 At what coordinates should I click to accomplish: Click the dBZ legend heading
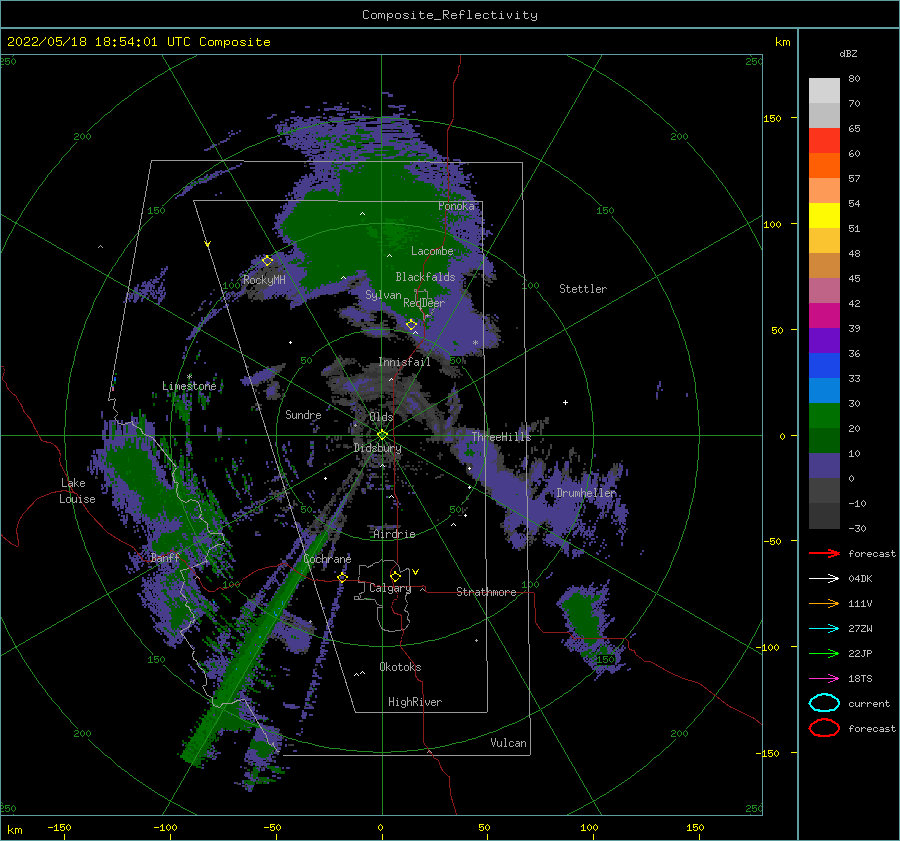click(x=848, y=53)
